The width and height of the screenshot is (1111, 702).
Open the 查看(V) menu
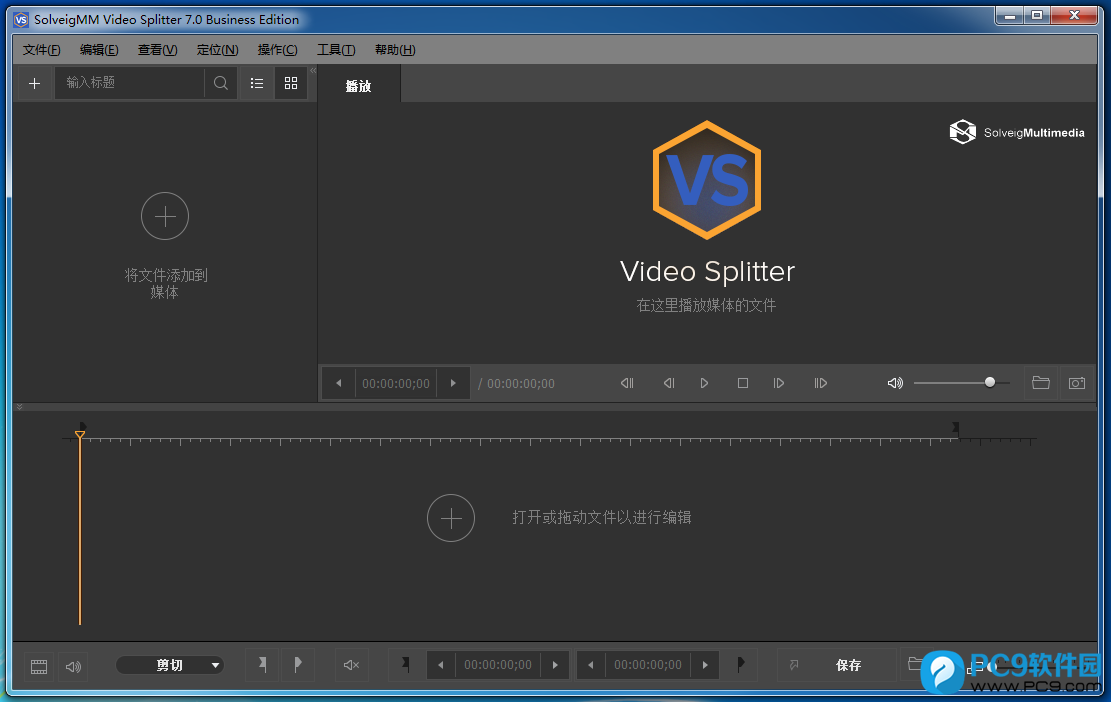[157, 50]
